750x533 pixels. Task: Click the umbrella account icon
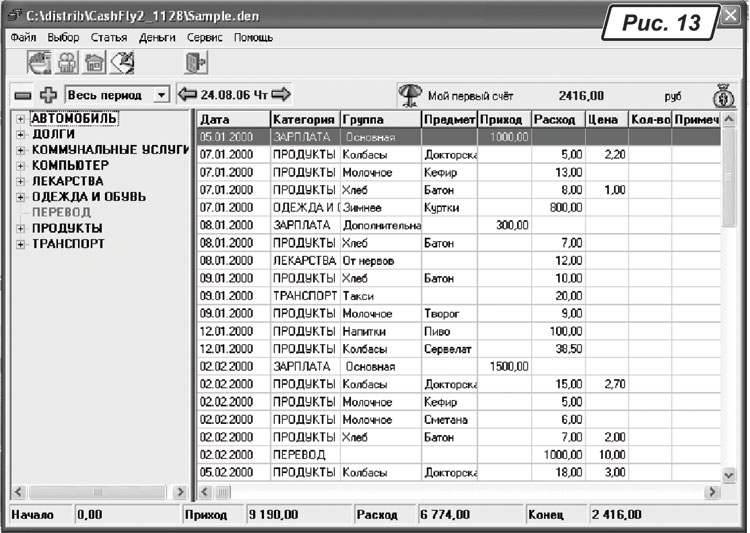pos(409,95)
